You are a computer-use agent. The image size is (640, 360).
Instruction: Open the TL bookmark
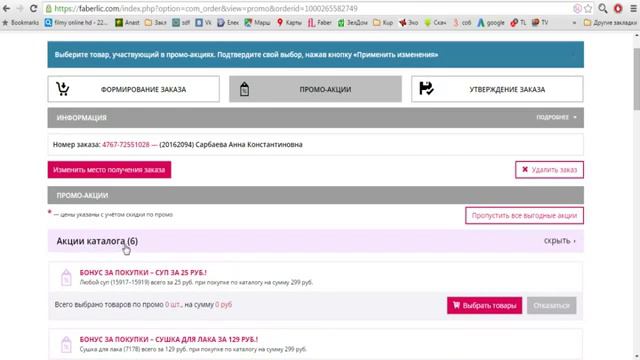(x=519, y=23)
